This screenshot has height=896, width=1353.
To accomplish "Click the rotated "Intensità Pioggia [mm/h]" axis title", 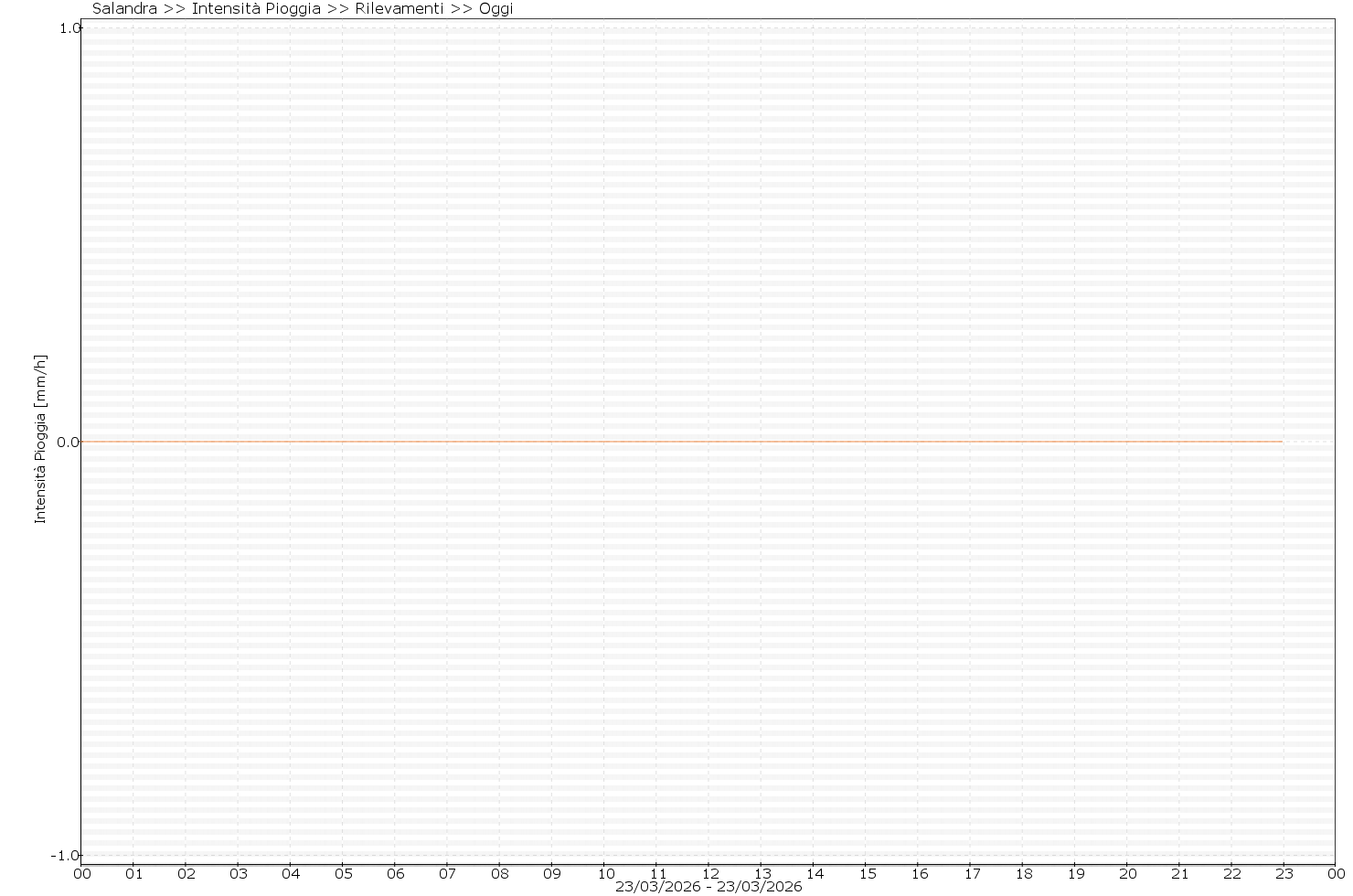I will tap(40, 439).
